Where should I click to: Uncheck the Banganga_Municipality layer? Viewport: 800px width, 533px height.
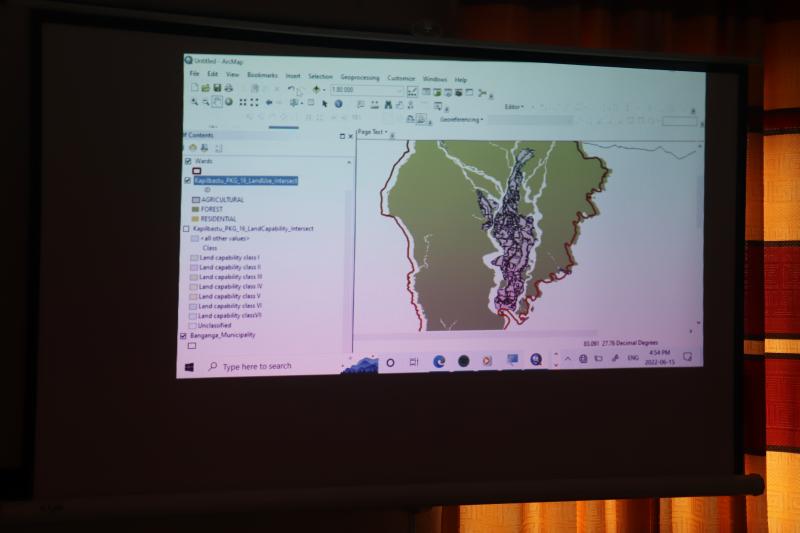[x=183, y=336]
